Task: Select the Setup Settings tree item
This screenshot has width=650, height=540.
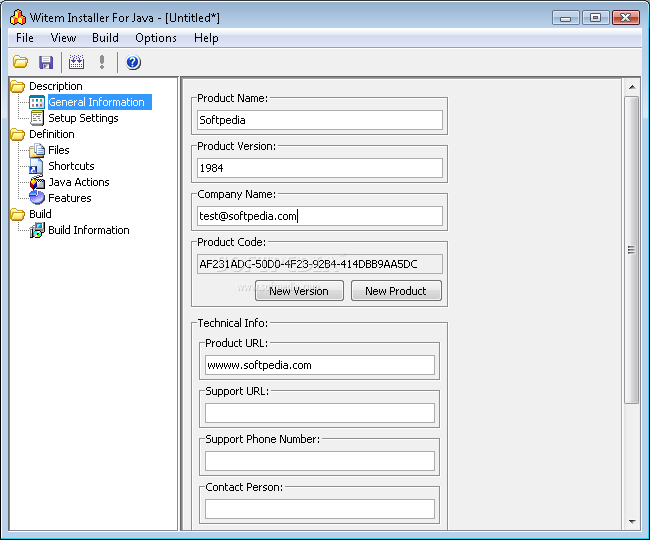Action: coord(83,118)
